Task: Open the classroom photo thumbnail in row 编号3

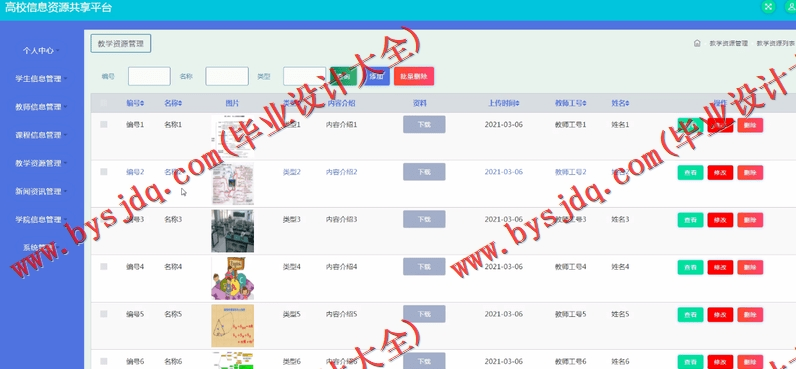Action: (233, 231)
